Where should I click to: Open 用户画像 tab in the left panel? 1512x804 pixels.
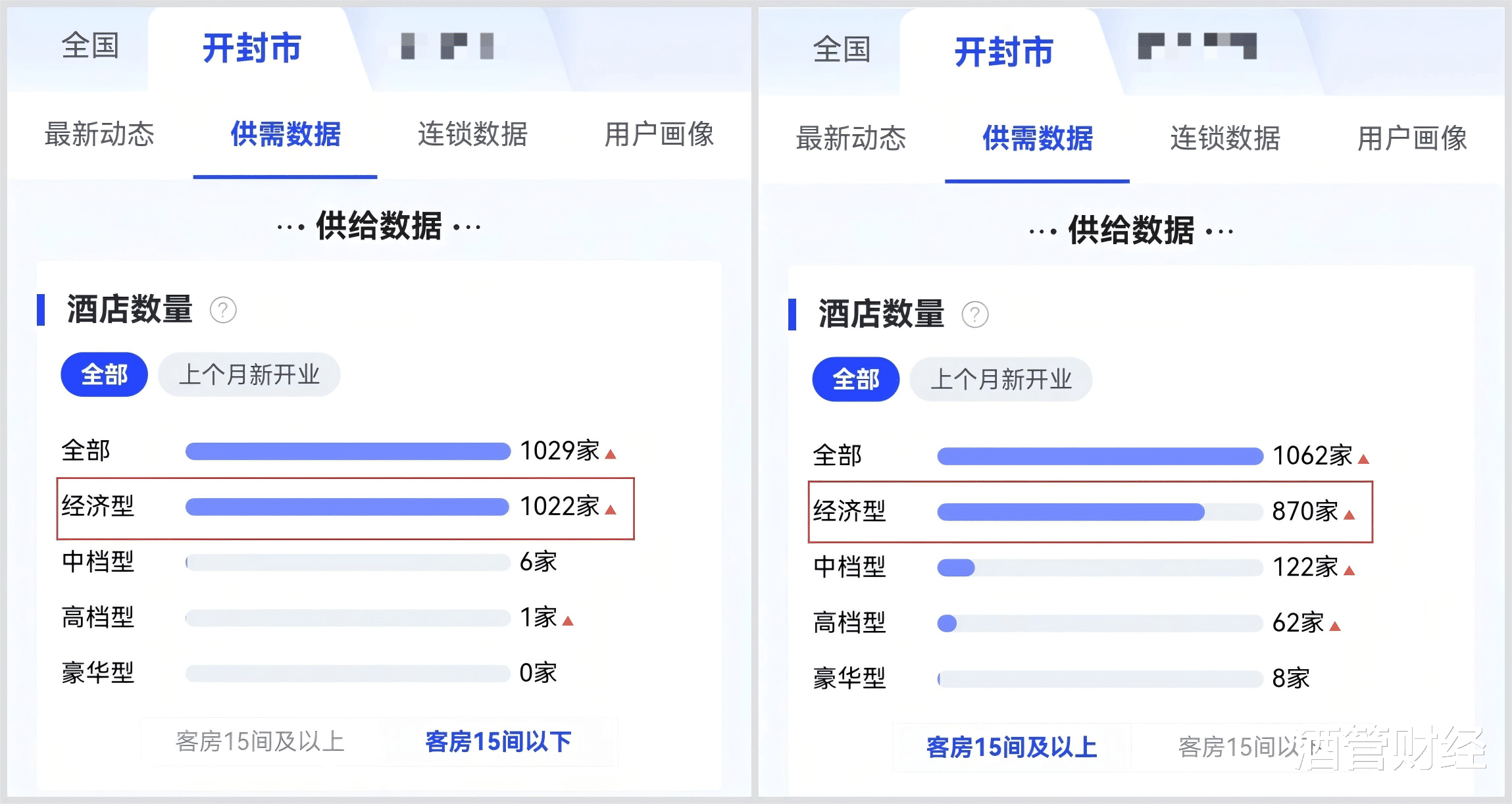coord(659,135)
